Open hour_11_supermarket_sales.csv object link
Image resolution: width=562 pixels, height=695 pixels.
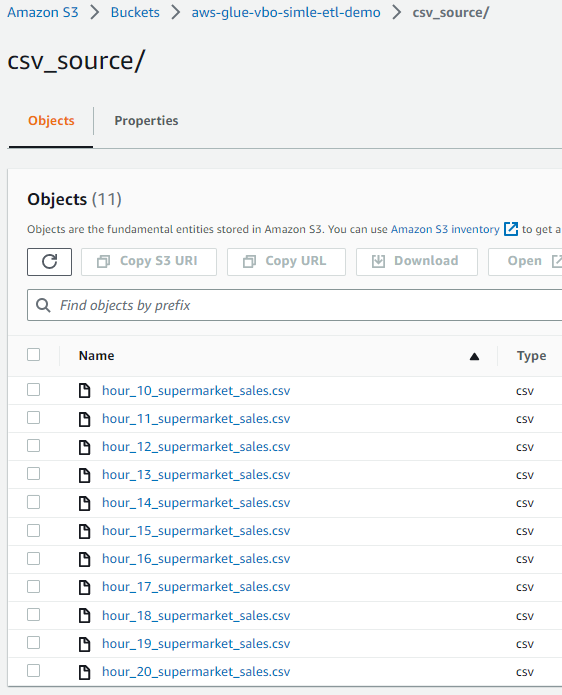coord(196,419)
